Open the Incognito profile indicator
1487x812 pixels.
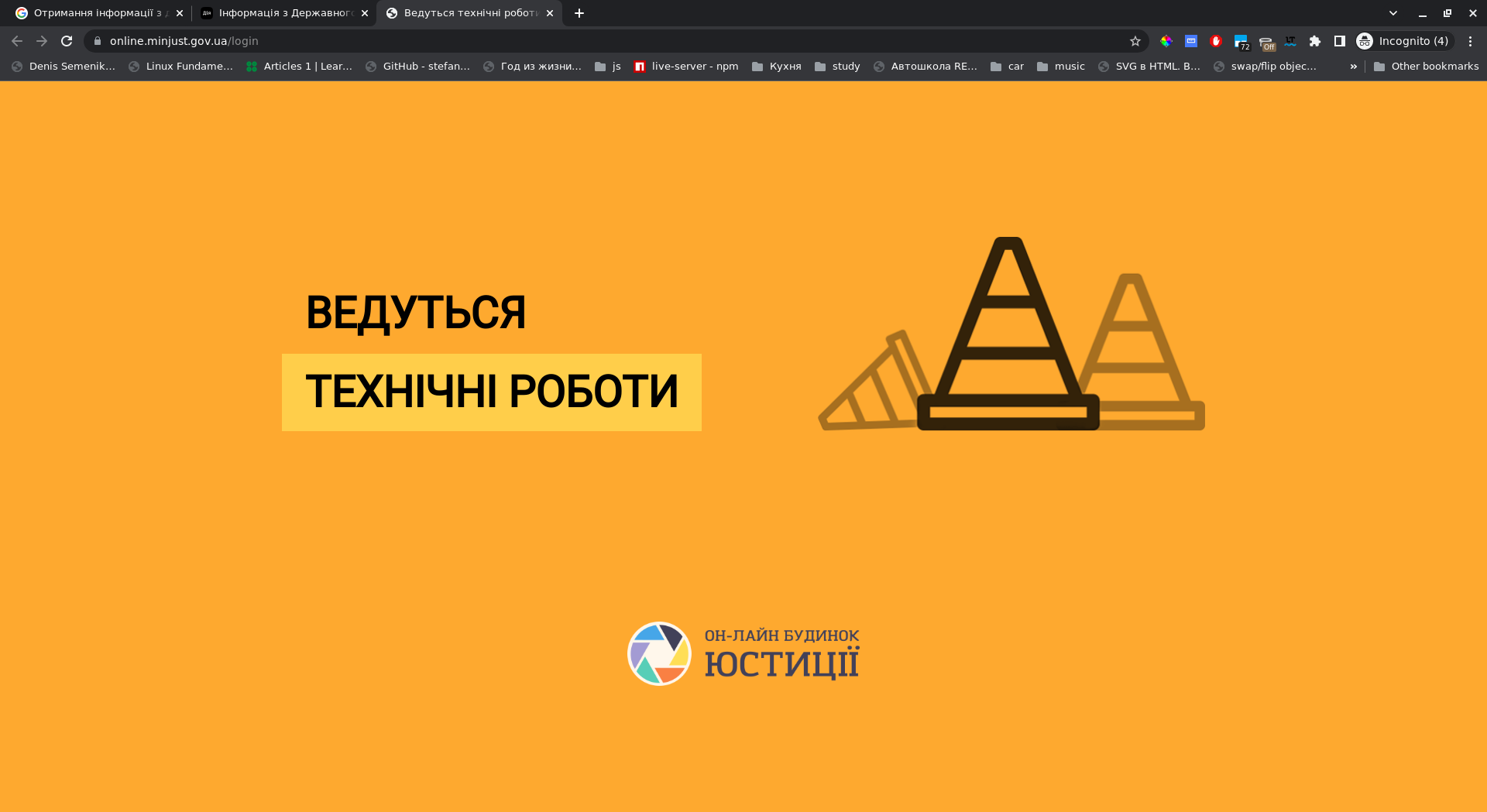[x=1403, y=41]
